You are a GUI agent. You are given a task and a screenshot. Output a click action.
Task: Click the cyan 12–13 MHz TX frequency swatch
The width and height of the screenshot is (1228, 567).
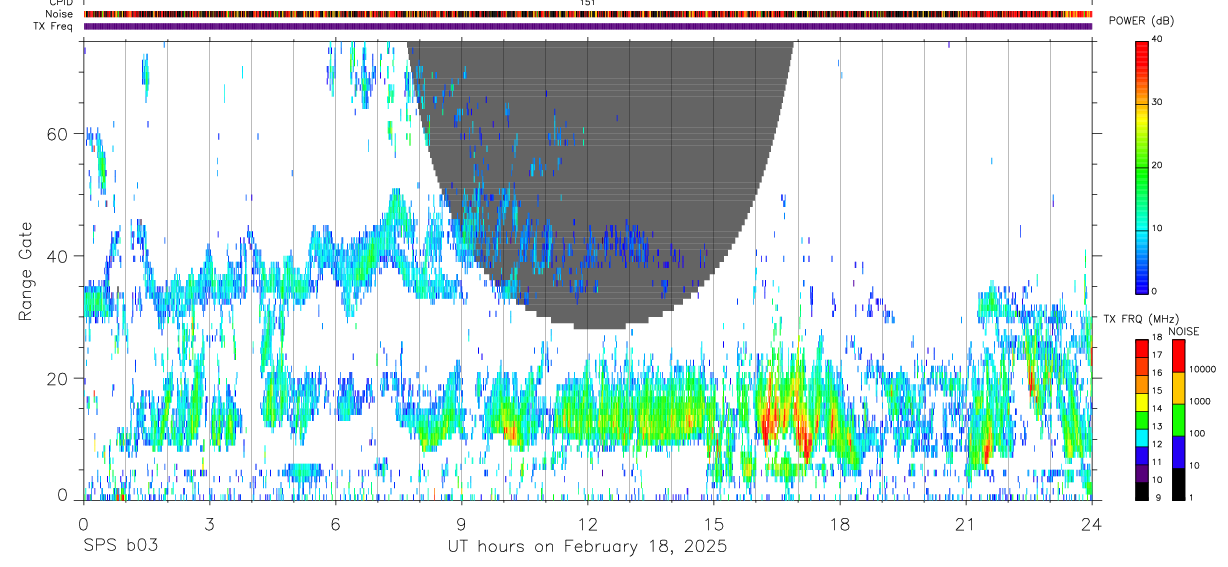point(1141,437)
